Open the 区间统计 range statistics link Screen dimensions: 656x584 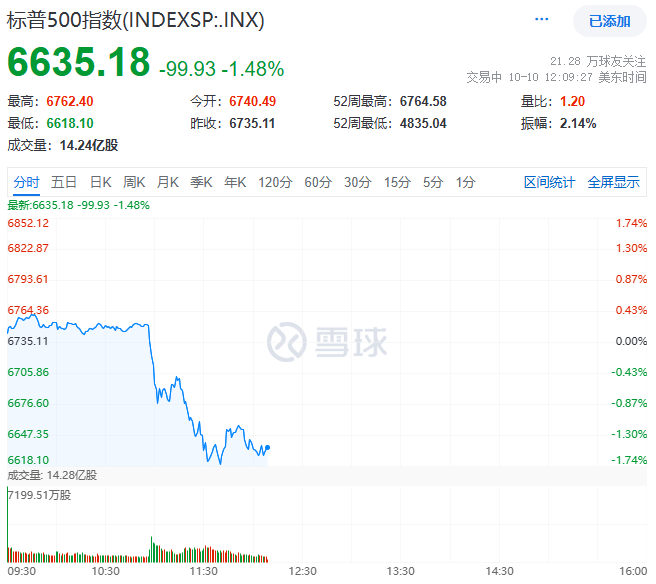(x=550, y=182)
